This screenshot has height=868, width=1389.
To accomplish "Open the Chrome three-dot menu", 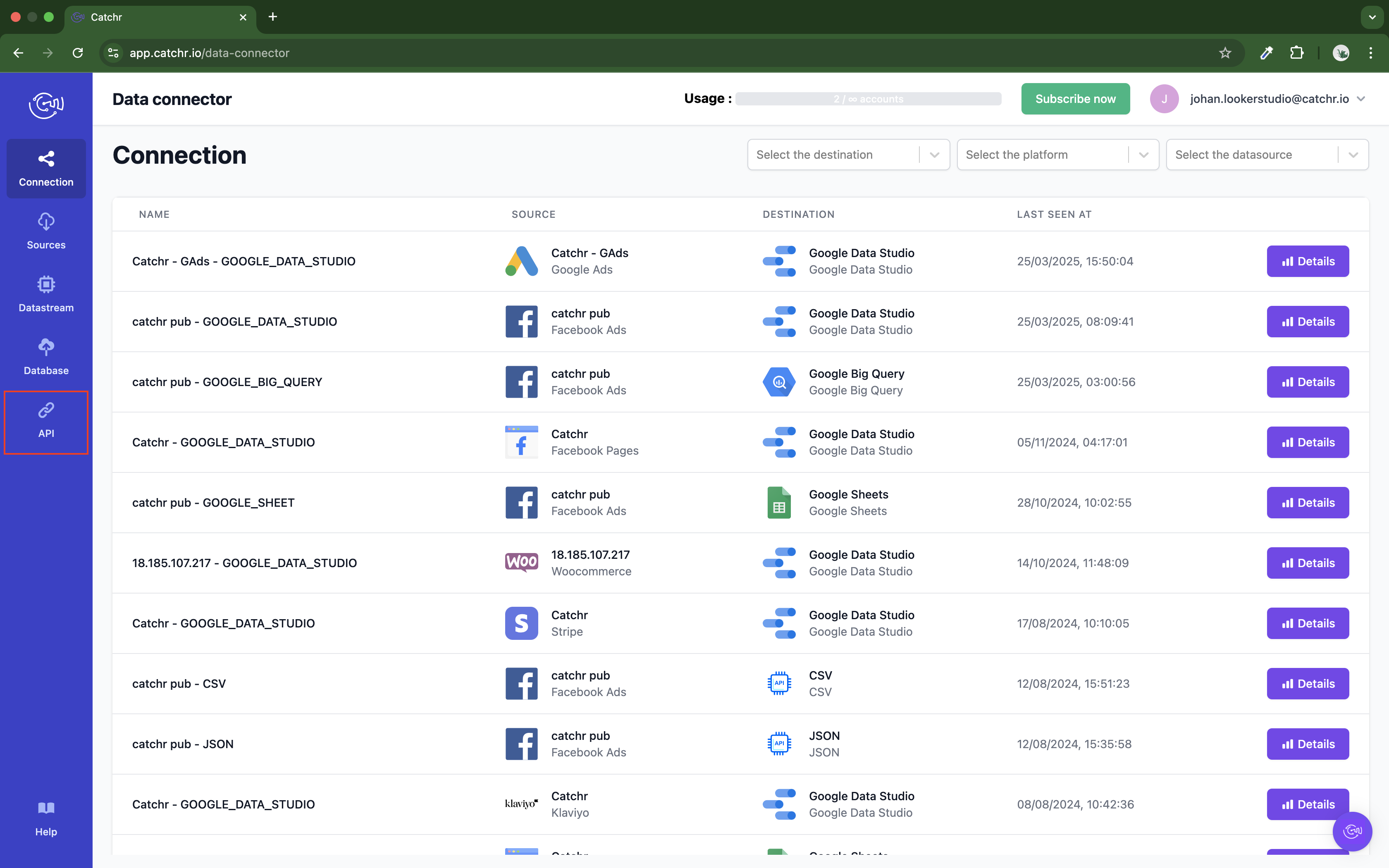I will pyautogui.click(x=1371, y=53).
